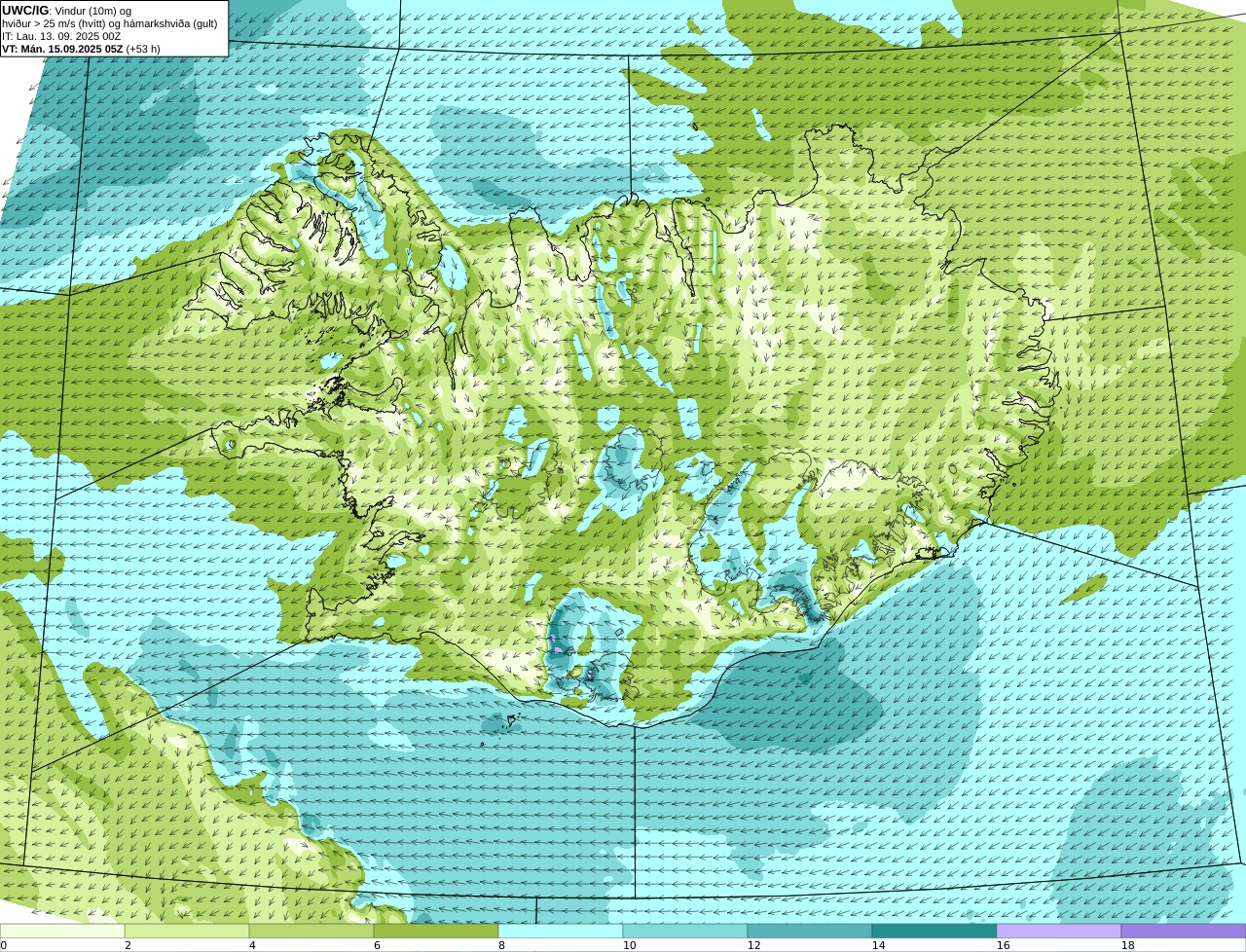Click the "8" scale label

(x=501, y=945)
